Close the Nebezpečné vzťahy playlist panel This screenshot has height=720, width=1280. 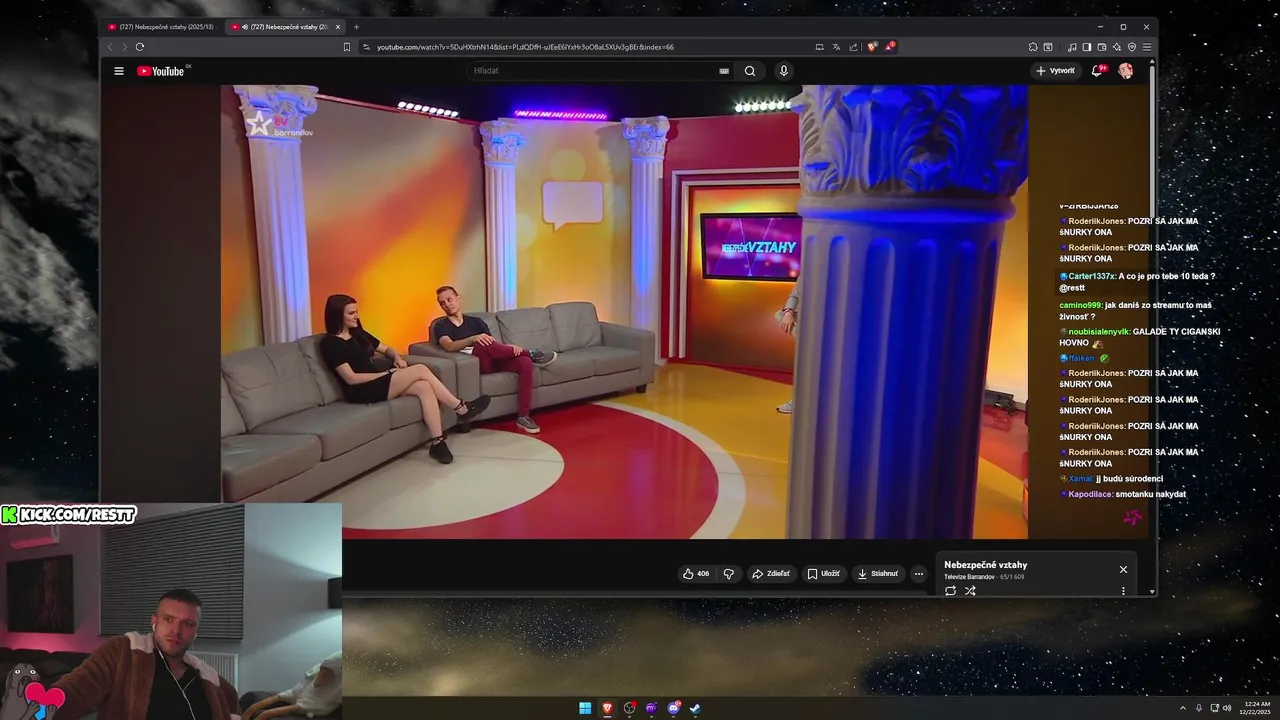coord(1123,569)
